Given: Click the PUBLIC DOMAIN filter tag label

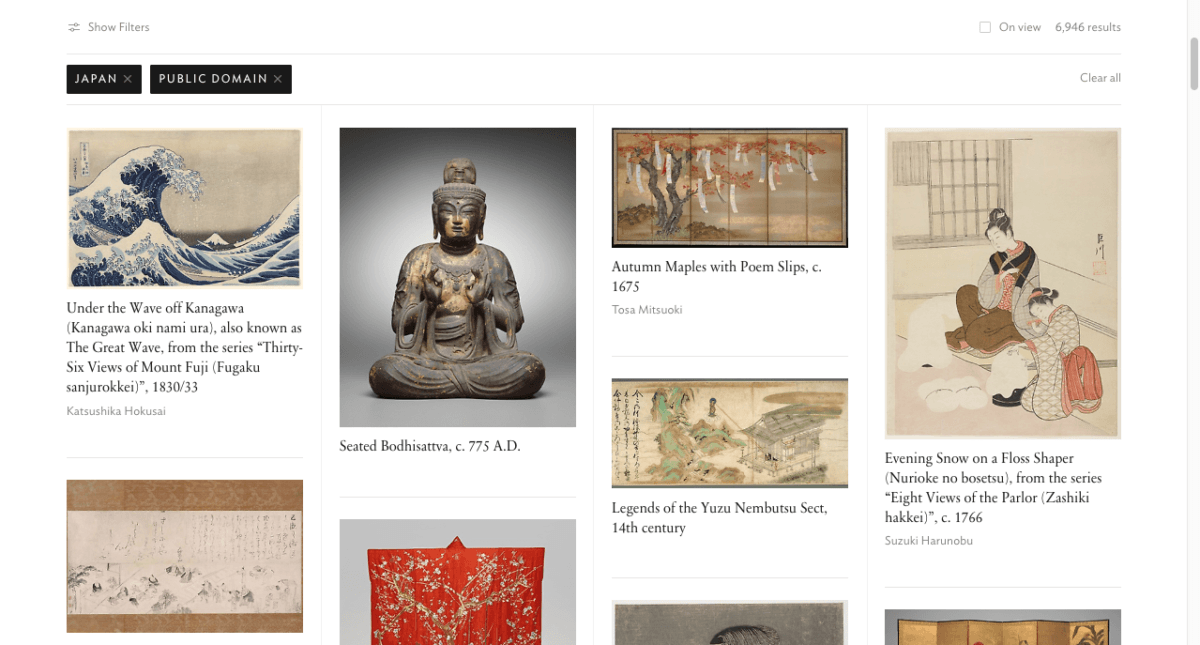Looking at the screenshot, I should 213,79.
